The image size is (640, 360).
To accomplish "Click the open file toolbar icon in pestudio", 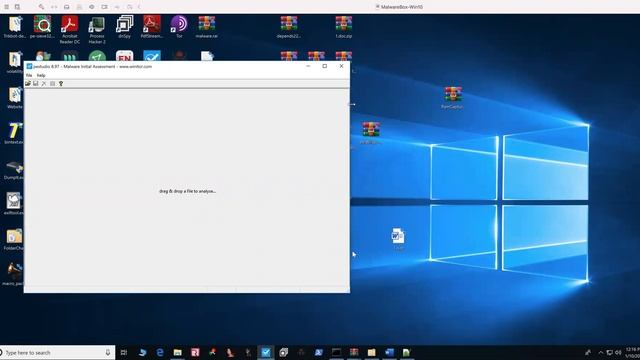I will (x=28, y=84).
